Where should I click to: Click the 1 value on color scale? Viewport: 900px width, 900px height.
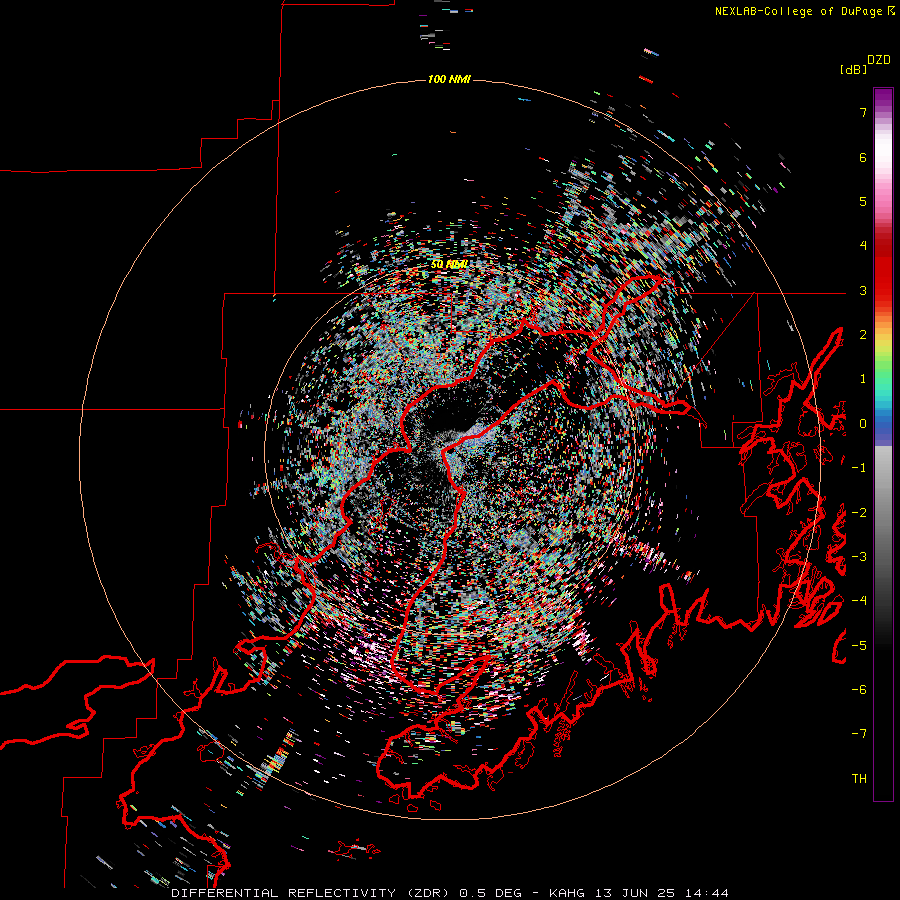[863, 379]
